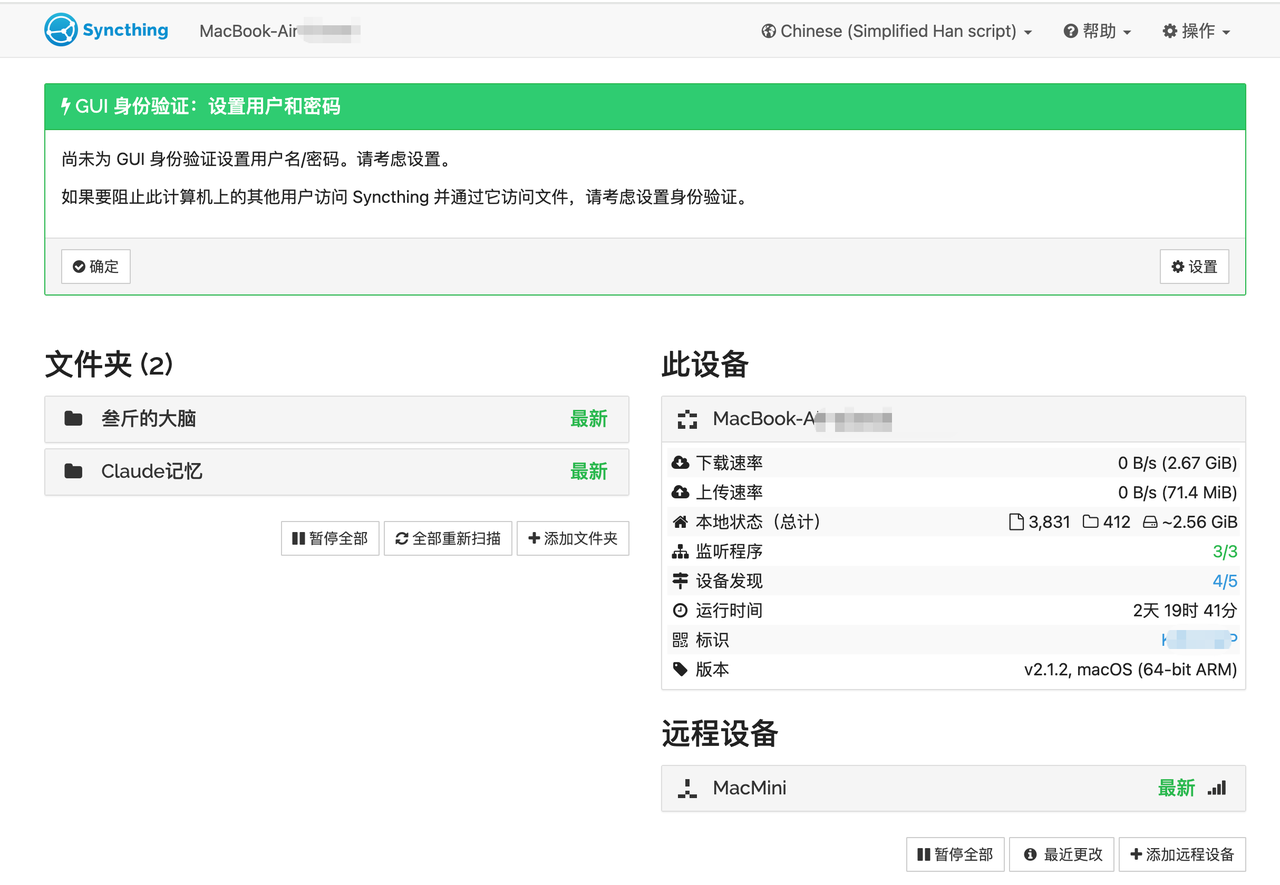Click the lightning bolt icon in notification header
This screenshot has height=885, width=1280.
click(66, 106)
